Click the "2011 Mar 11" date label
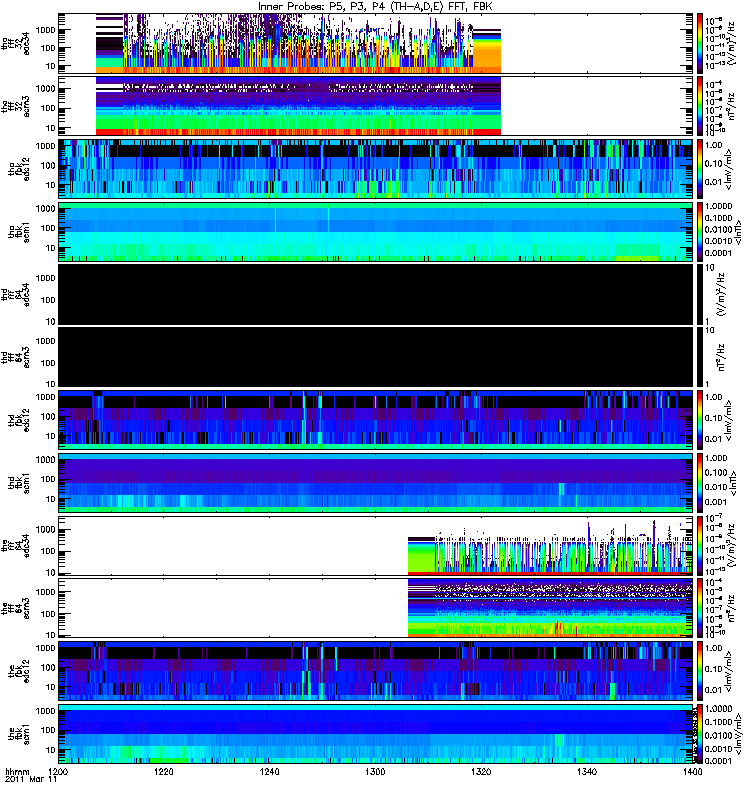750x800 pixels. 31,779
